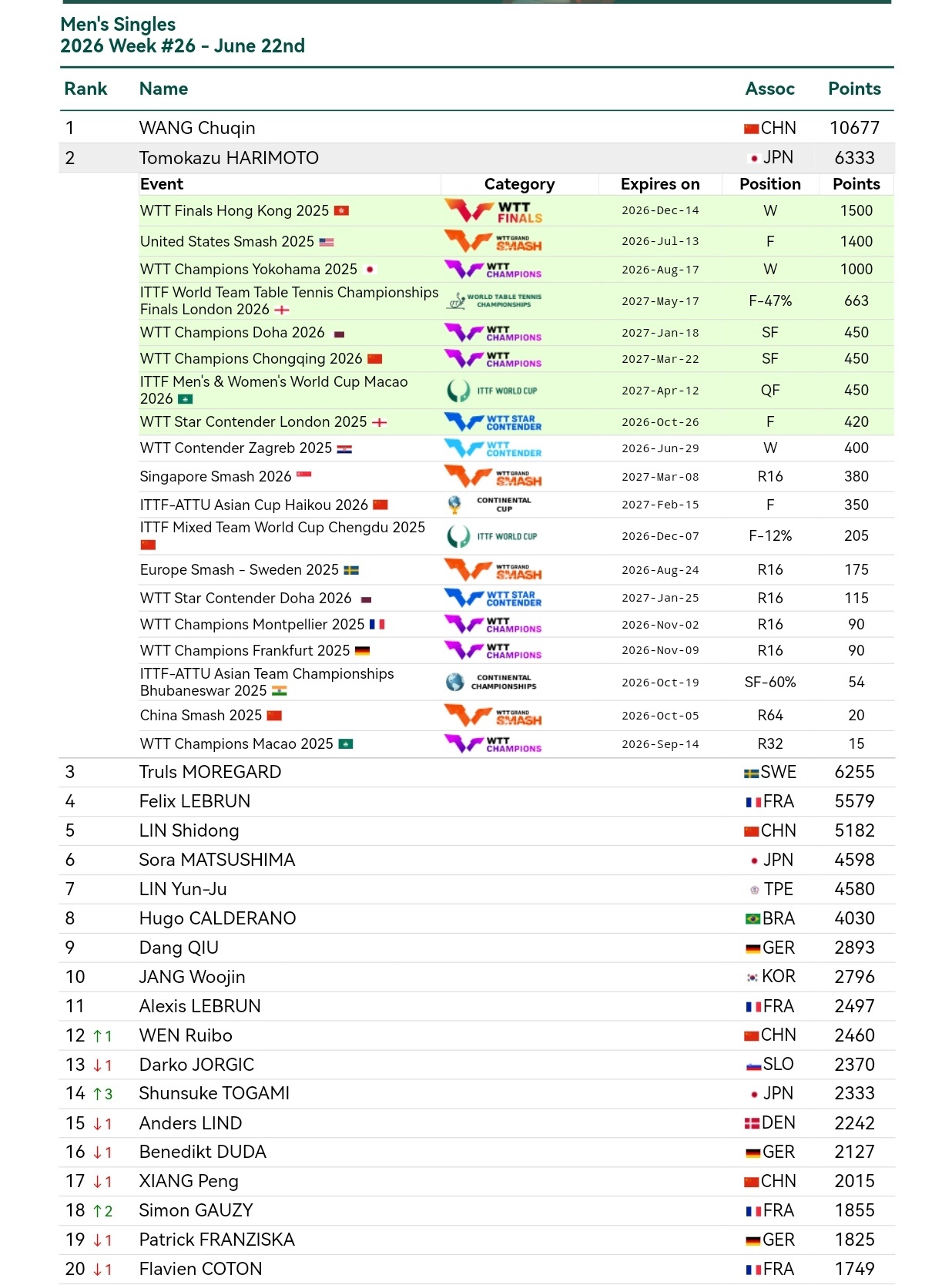Click the Name column header

point(163,89)
